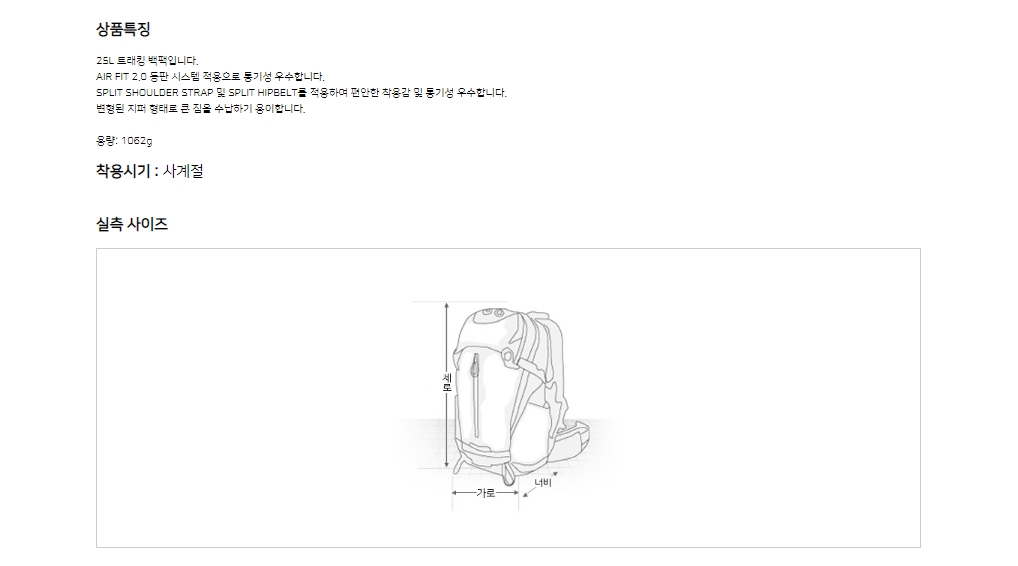Click the 가로 width label
Screen dimensions: 1018x566
click(x=486, y=493)
